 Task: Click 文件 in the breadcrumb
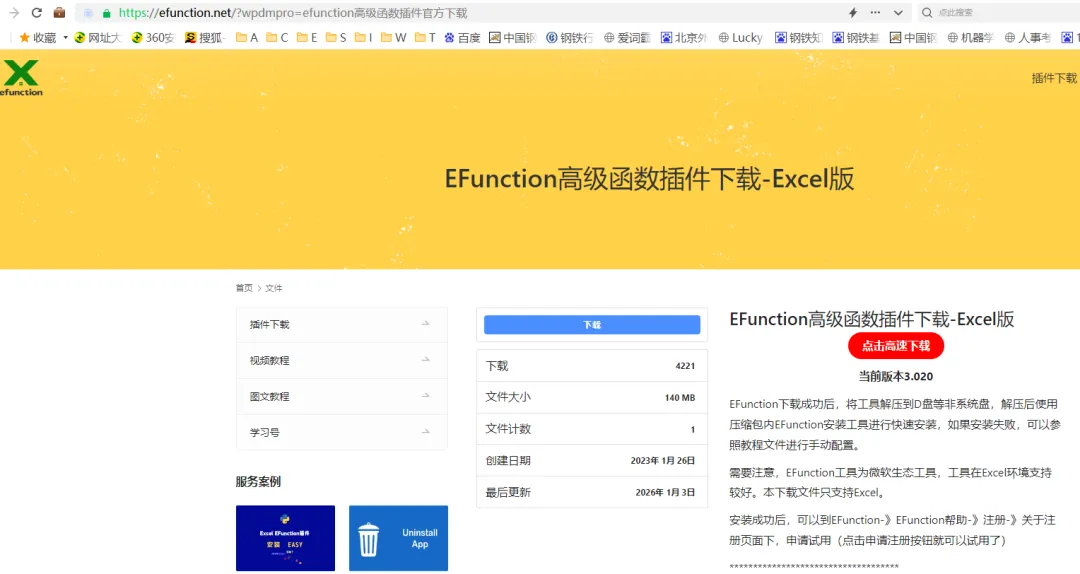tap(273, 288)
